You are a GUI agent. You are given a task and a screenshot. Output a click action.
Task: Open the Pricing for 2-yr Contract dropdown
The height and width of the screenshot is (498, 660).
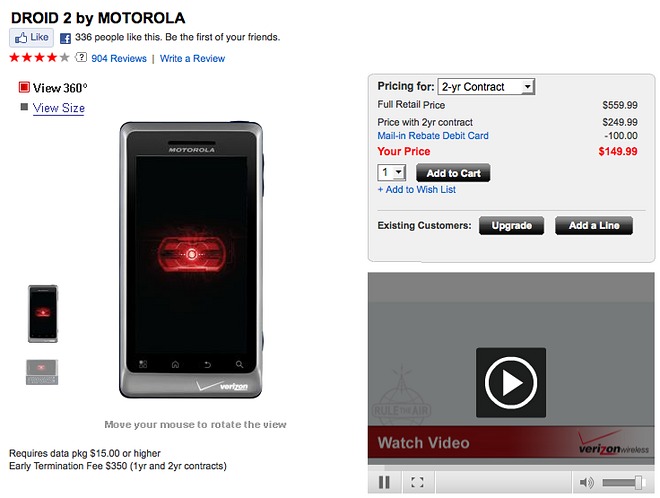click(x=486, y=87)
